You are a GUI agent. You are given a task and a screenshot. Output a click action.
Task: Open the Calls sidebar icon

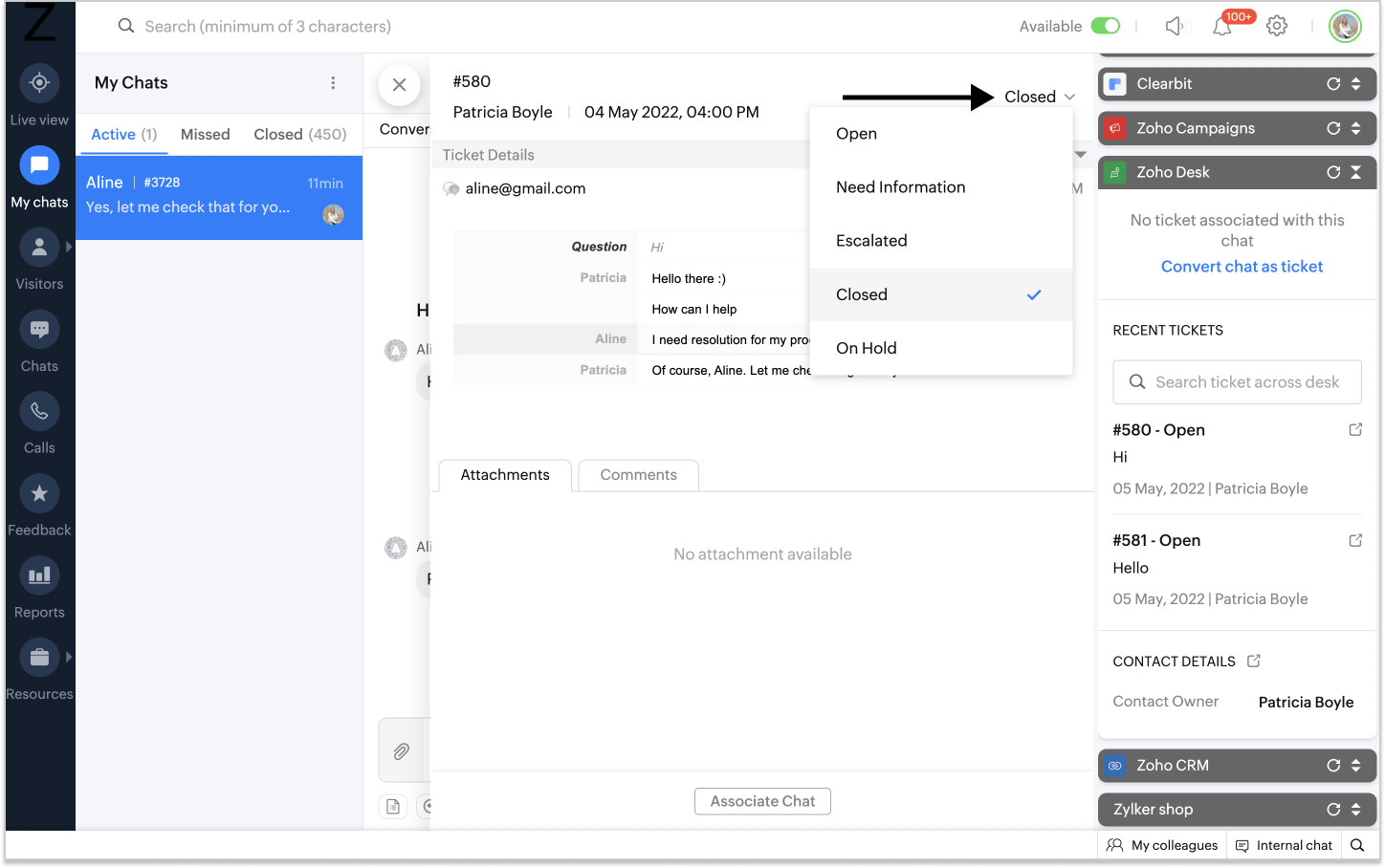pyautogui.click(x=39, y=412)
